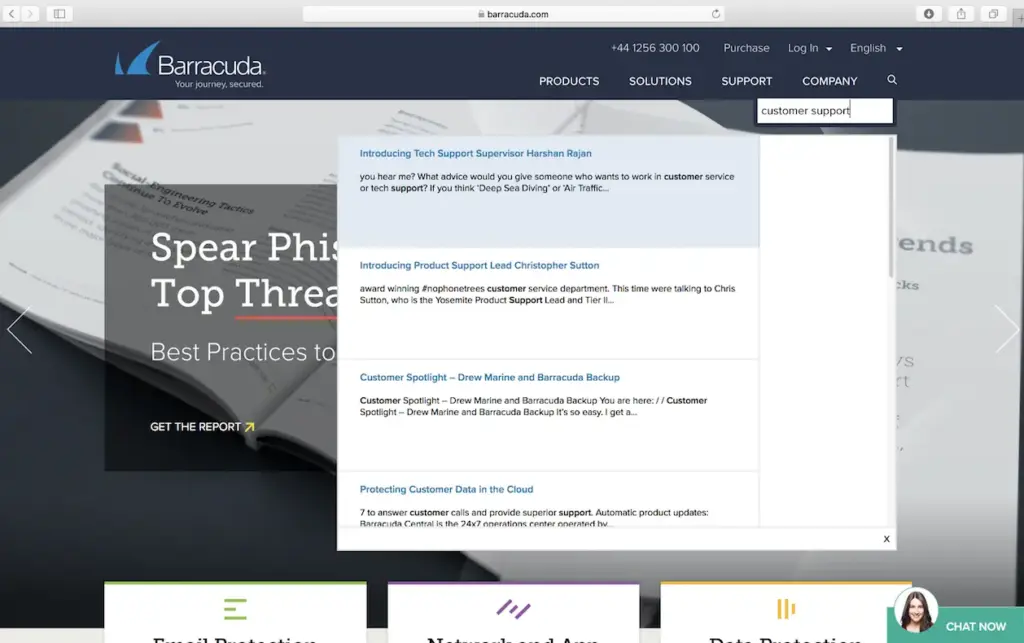
Task: Open Introducing Tech Support Supervisor Harshan Rajan result
Action: click(x=475, y=154)
